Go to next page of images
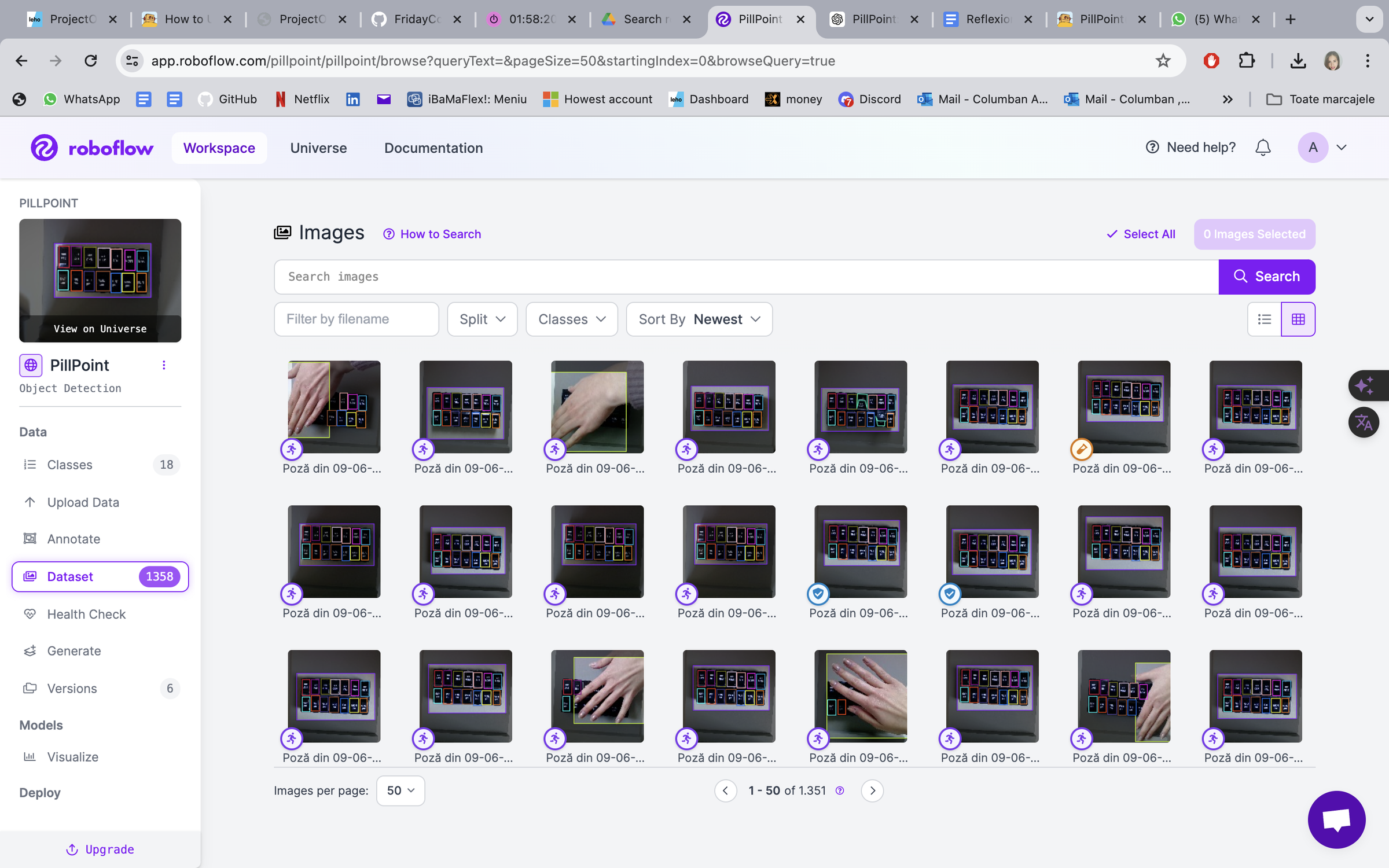 pyautogui.click(x=872, y=790)
